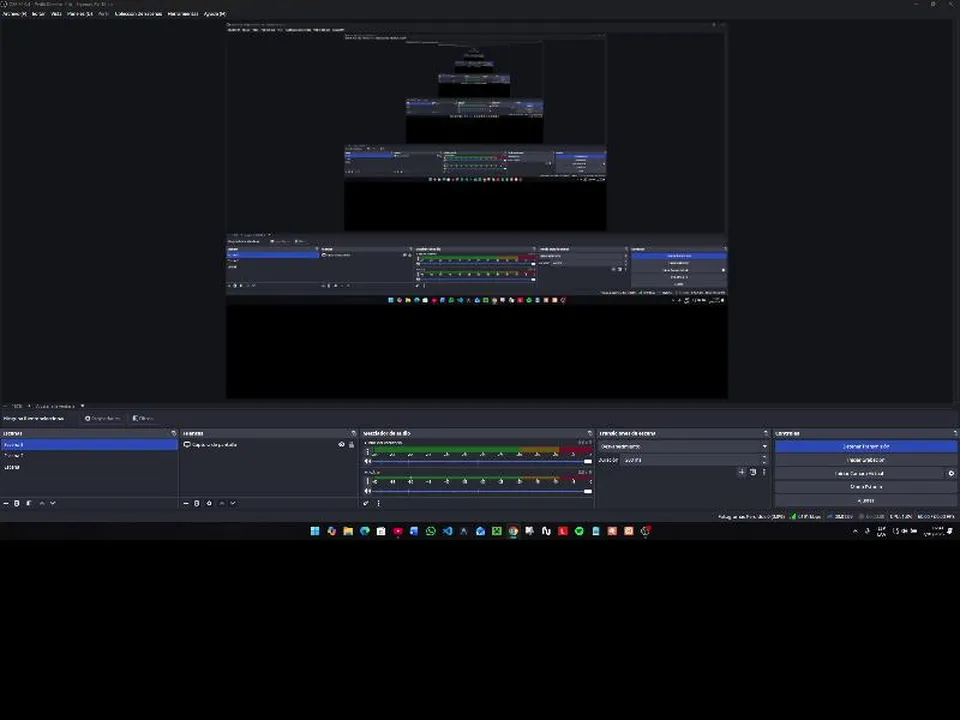
Task: Open Google Chrome from taskbar
Action: click(x=513, y=531)
